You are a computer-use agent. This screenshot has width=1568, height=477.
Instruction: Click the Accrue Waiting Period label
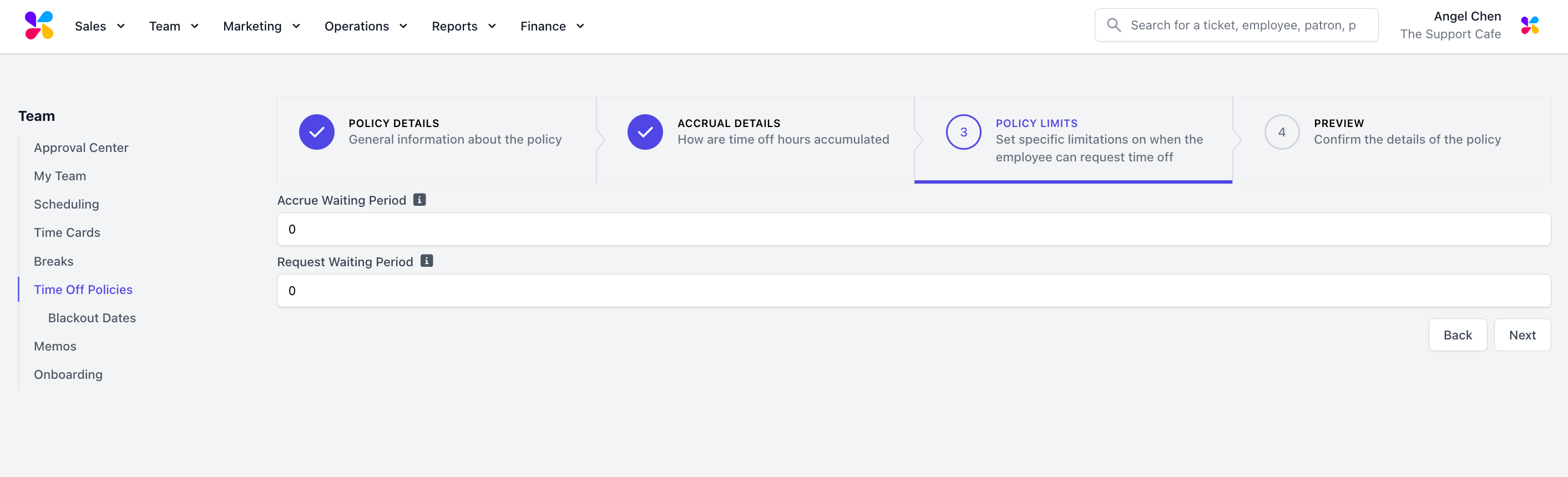[x=341, y=200]
